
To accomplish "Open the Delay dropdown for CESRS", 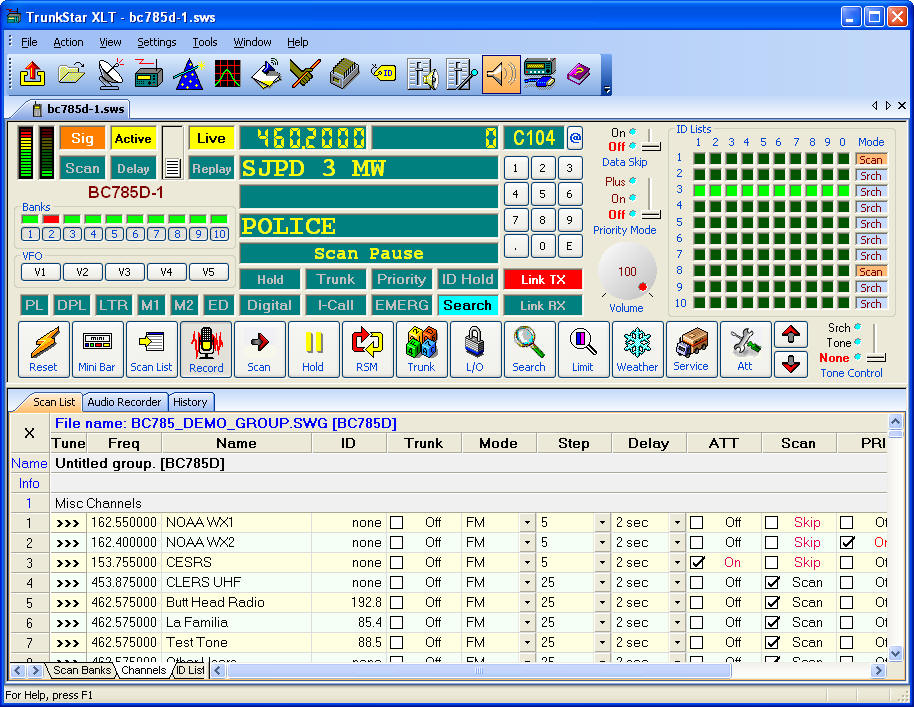I will coord(677,562).
